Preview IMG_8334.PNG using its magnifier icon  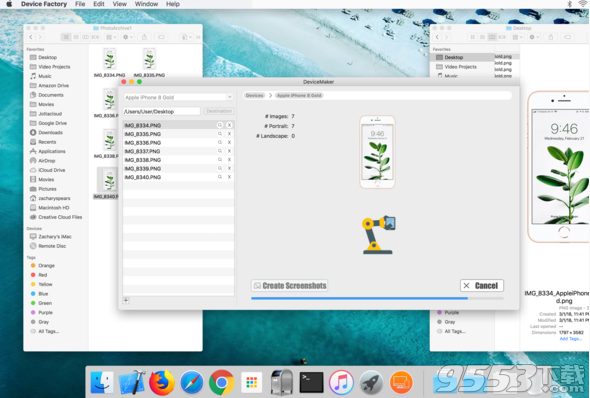[220, 125]
